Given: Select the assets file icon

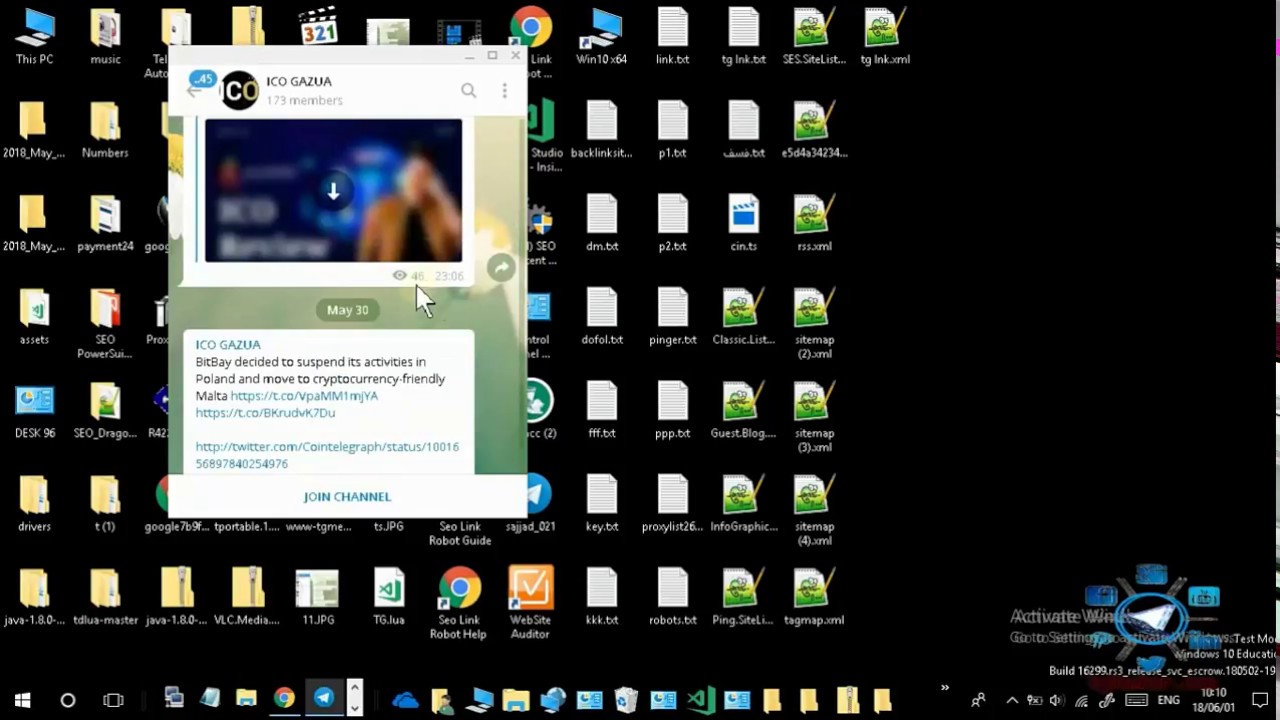Looking at the screenshot, I should pyautogui.click(x=34, y=318).
